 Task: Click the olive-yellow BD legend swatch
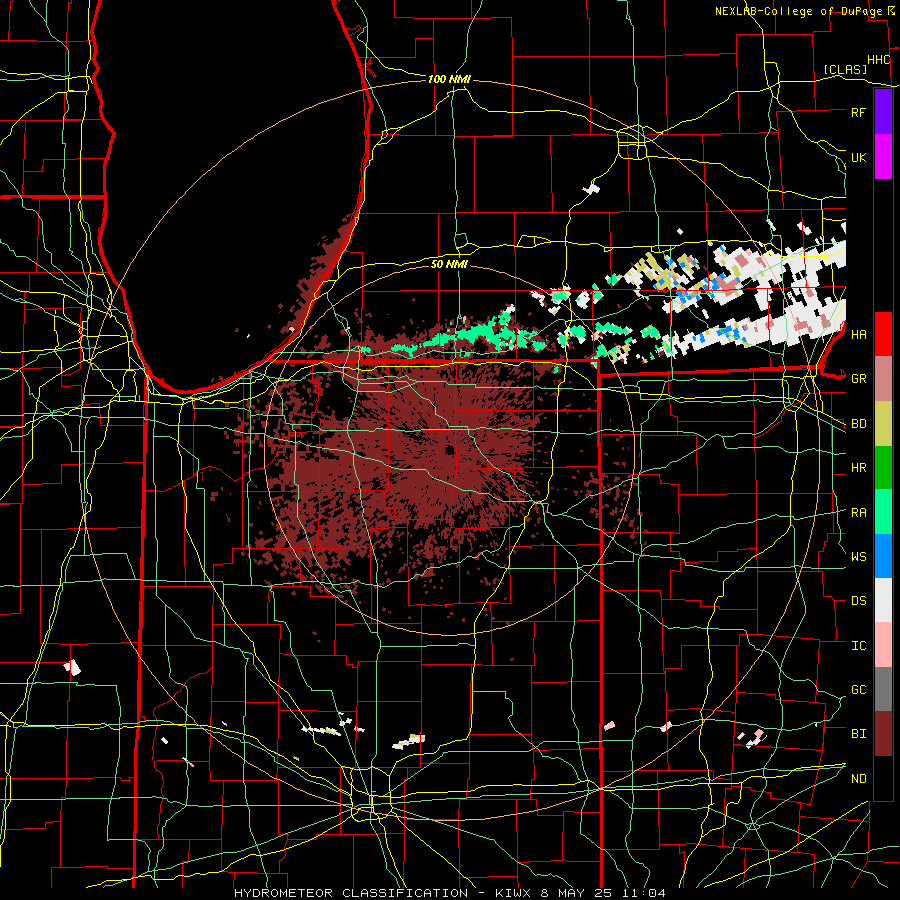pyautogui.click(x=883, y=424)
